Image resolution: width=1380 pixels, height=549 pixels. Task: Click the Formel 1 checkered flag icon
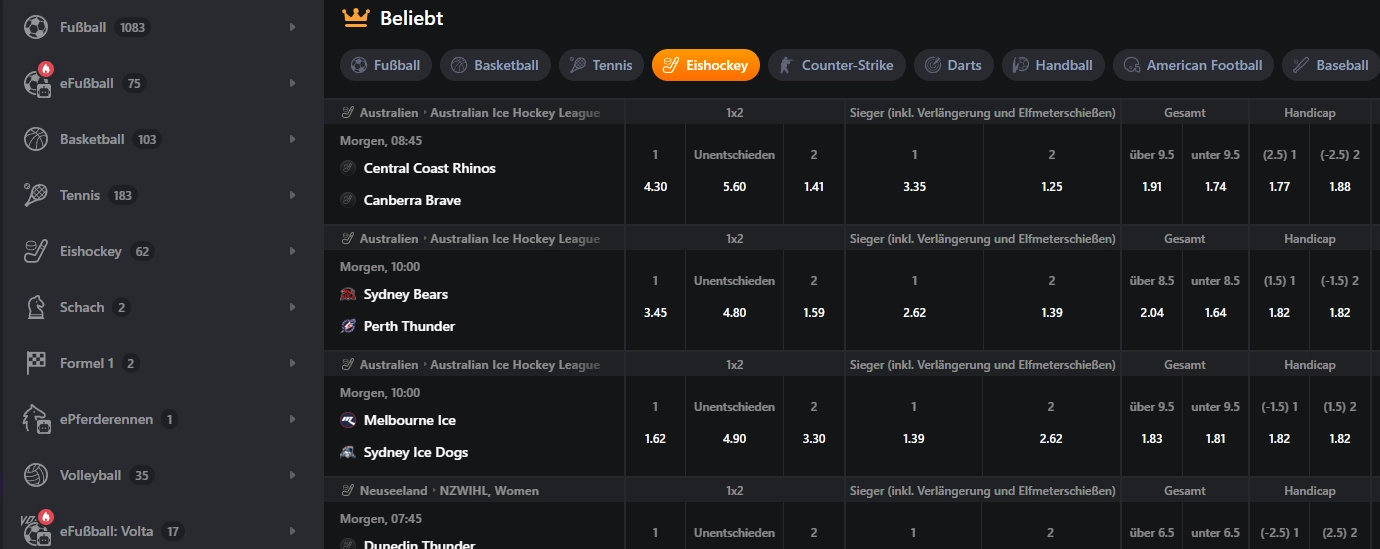36,363
